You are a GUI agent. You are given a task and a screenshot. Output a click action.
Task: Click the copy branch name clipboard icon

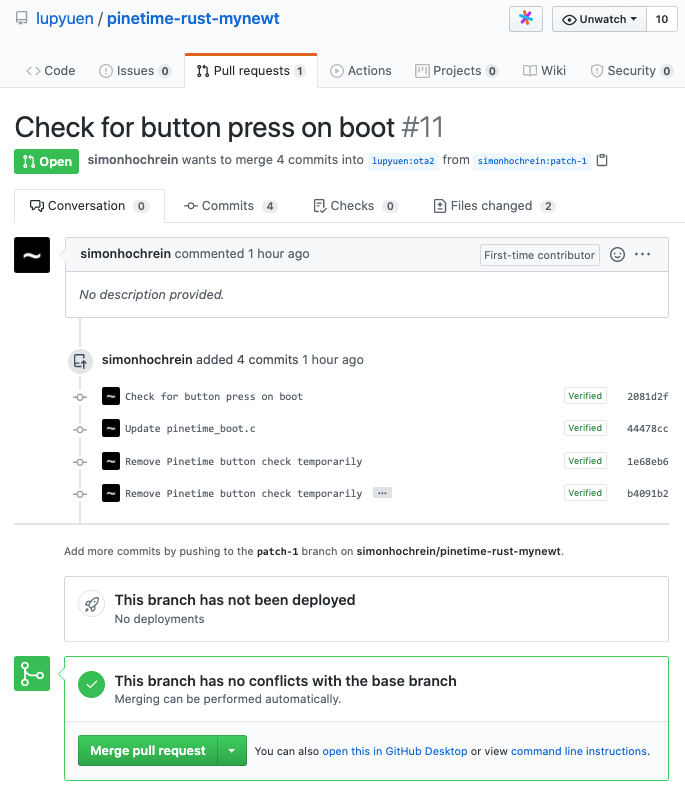(602, 160)
